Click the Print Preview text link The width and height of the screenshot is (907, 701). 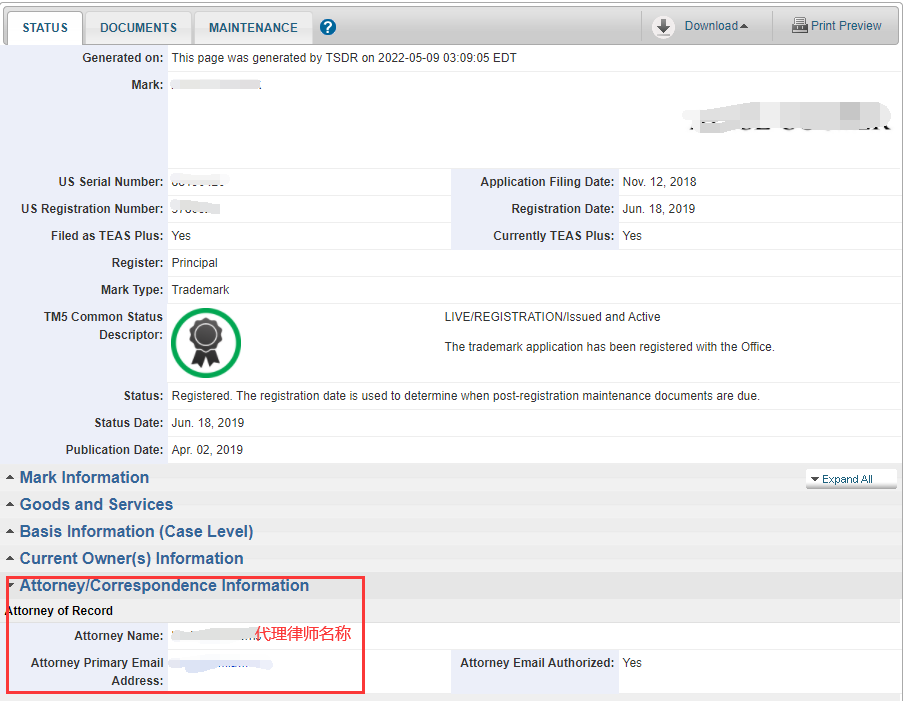[846, 26]
